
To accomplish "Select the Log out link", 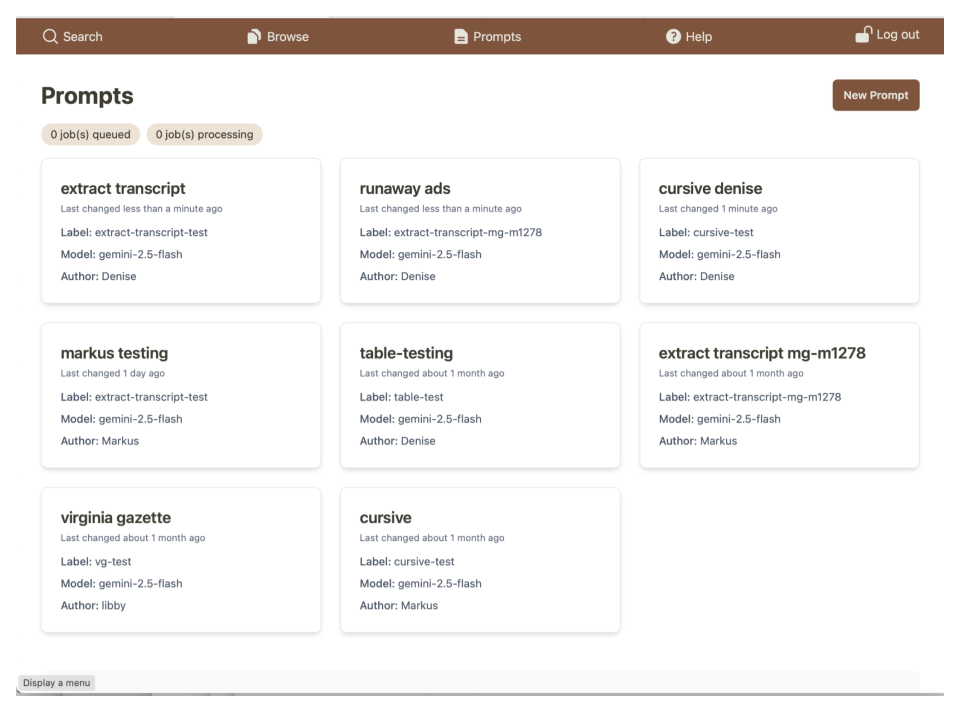I will tap(897, 34).
